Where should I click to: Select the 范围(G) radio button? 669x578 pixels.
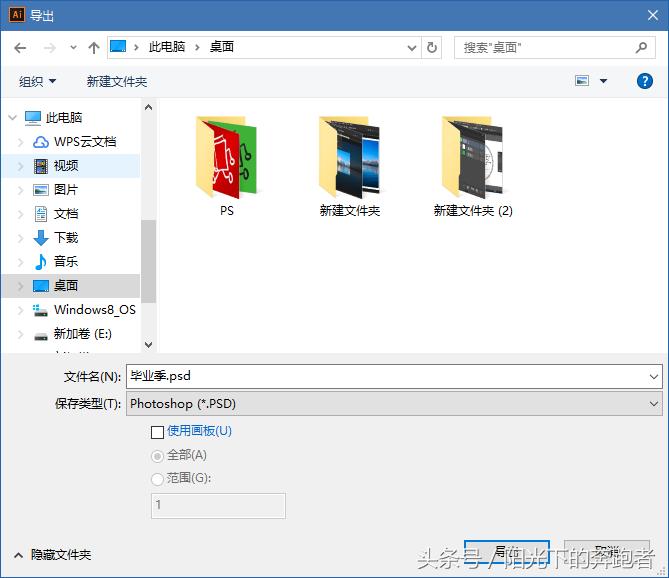(157, 479)
